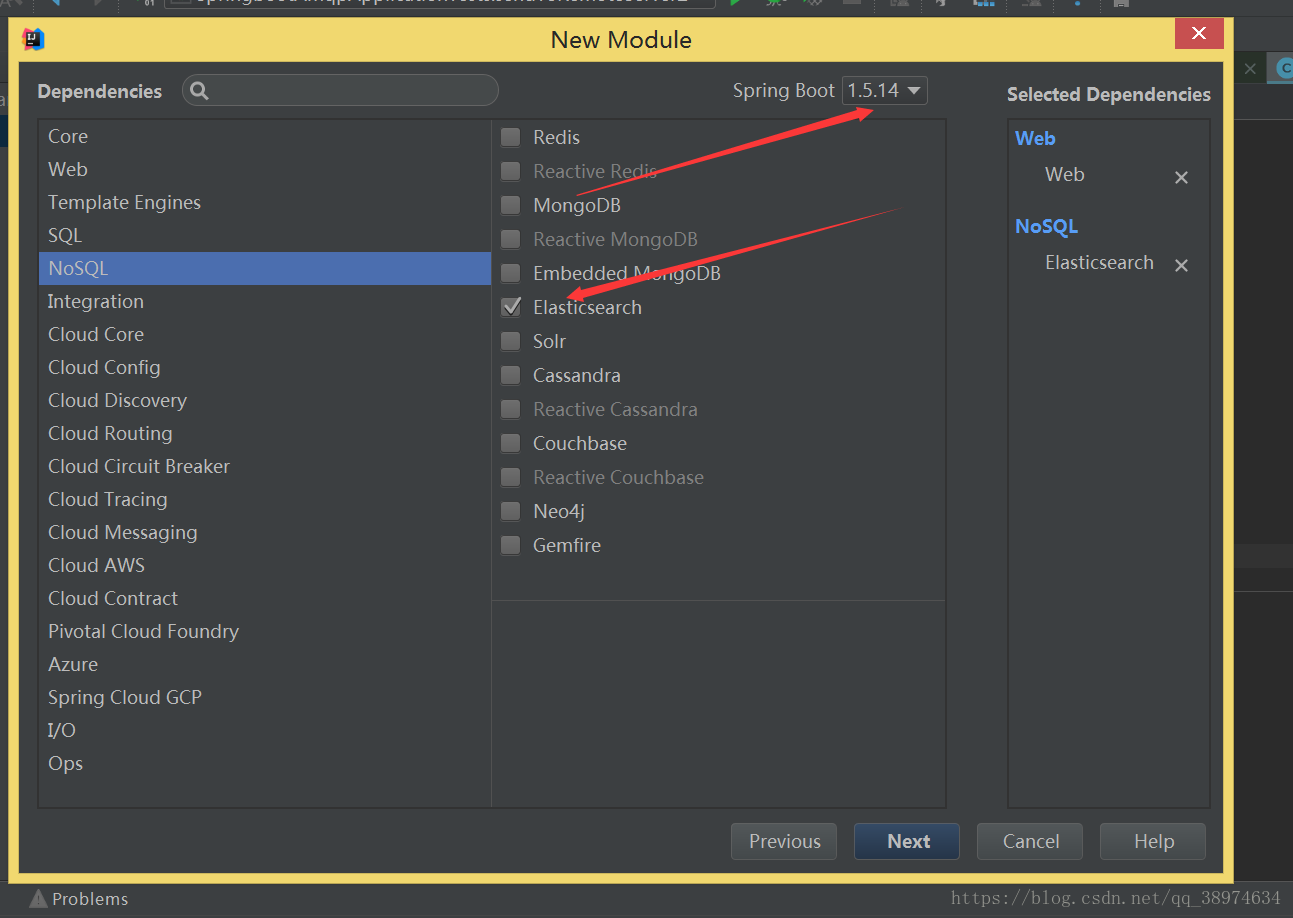Tick the Neo4j checkbox

pyautogui.click(x=511, y=511)
